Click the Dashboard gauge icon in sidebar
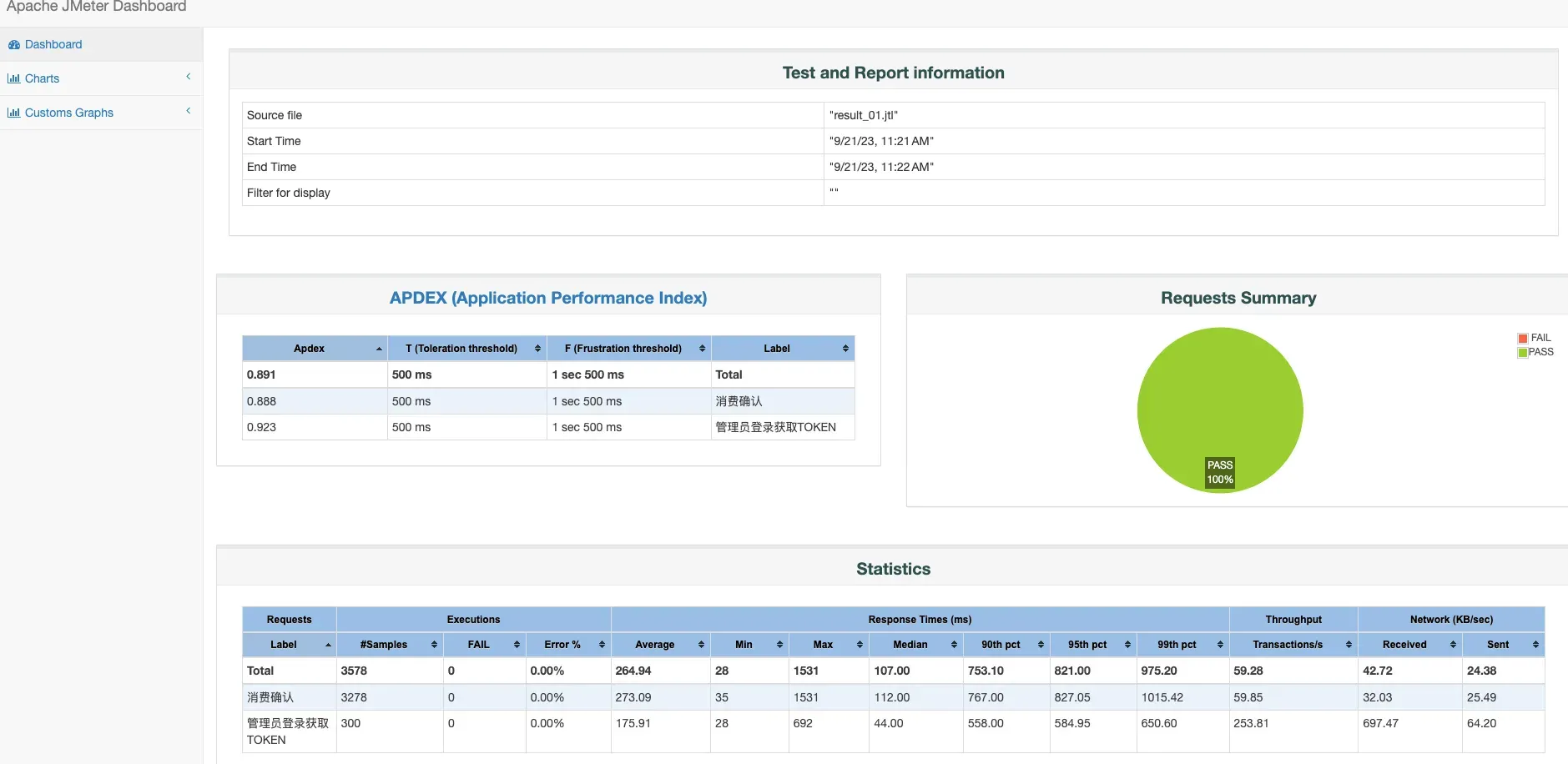 (13, 45)
